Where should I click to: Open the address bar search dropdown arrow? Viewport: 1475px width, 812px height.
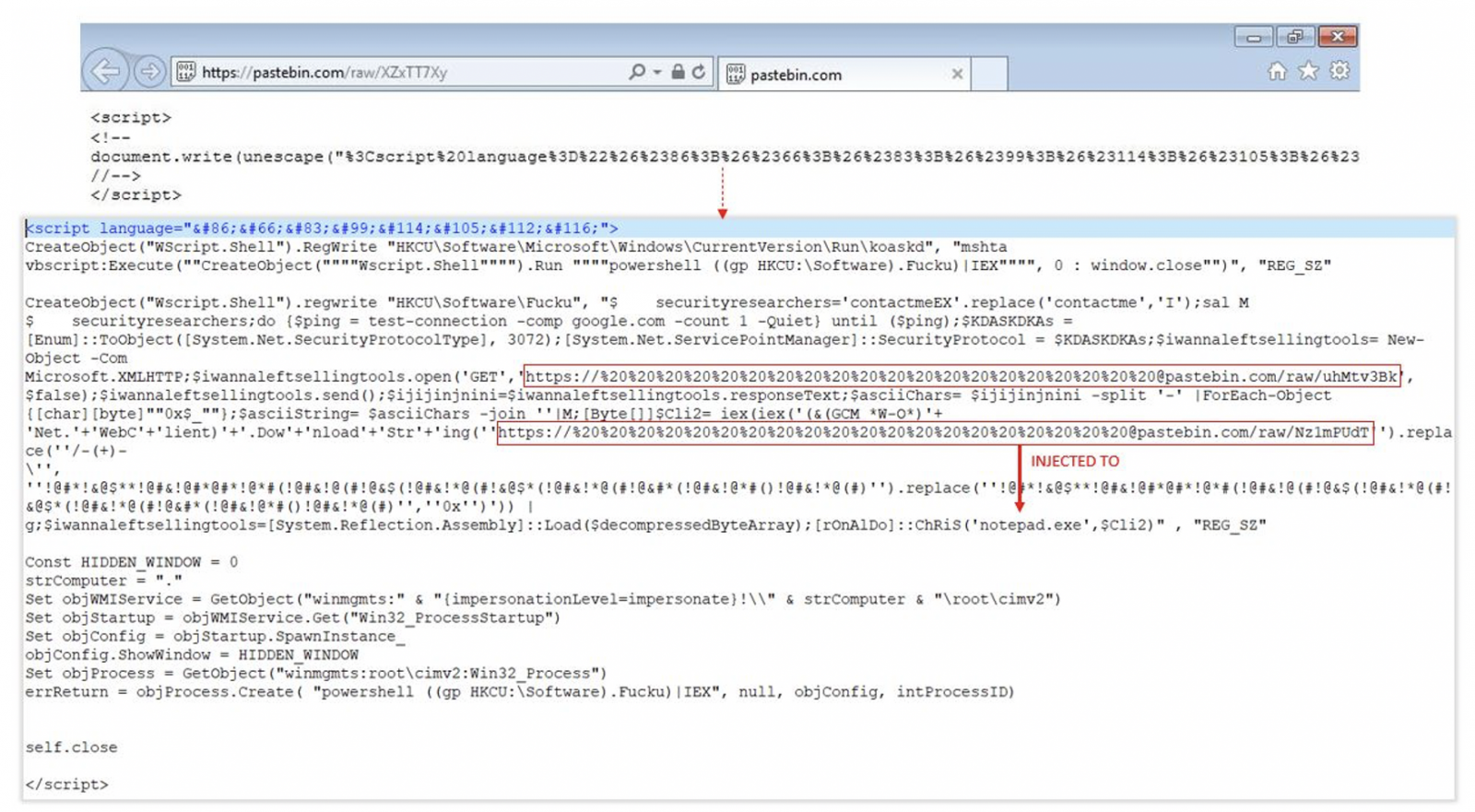tap(656, 72)
